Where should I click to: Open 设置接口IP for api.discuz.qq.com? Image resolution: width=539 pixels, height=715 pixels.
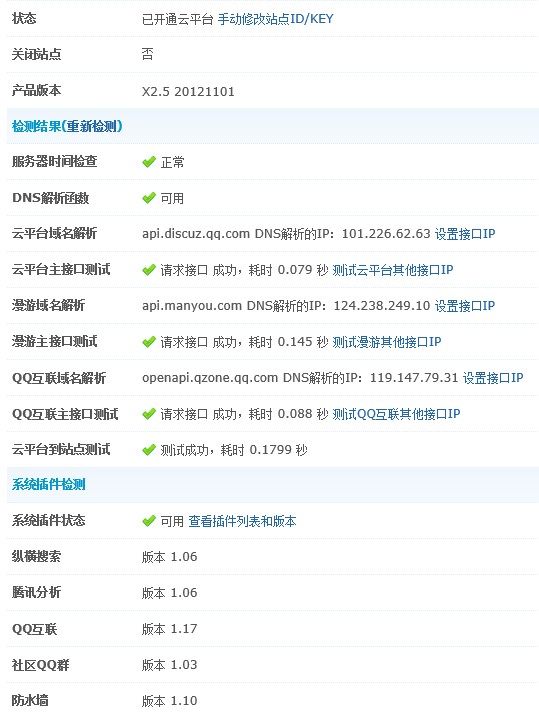[x=465, y=234]
